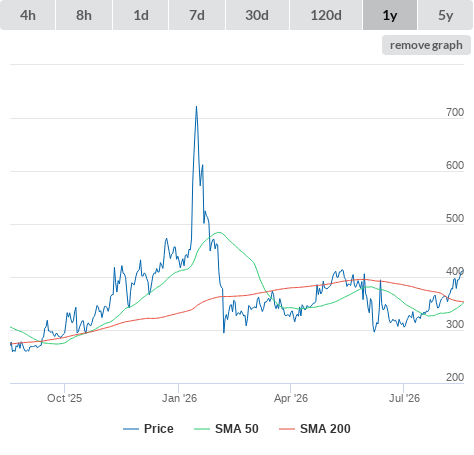Click the Jul '26 axis label
Viewport: 474px width, 455px height.
point(404,398)
